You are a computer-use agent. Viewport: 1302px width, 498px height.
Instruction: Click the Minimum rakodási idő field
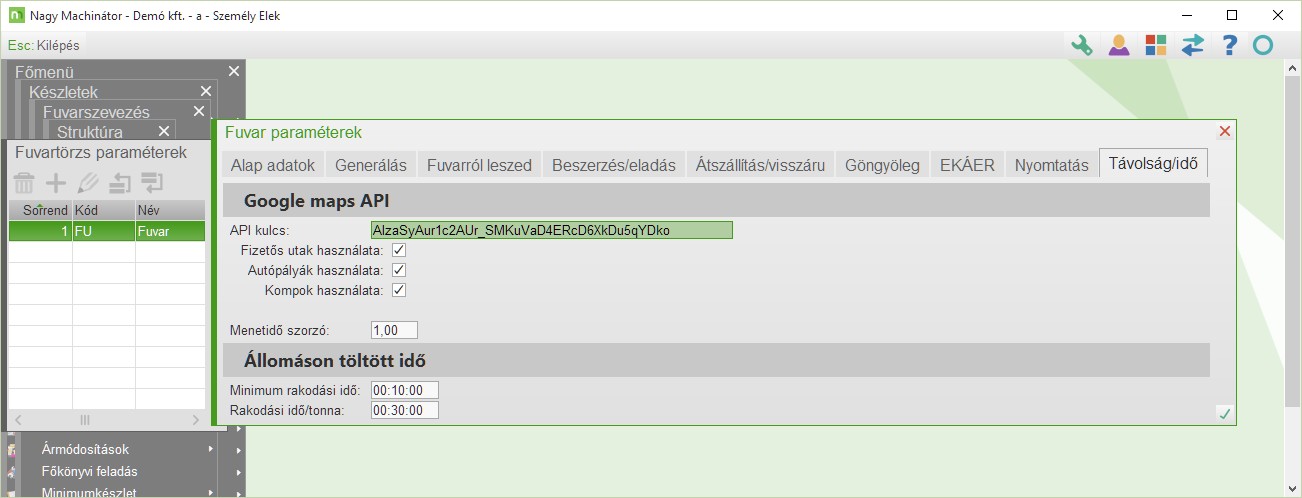coord(404,390)
